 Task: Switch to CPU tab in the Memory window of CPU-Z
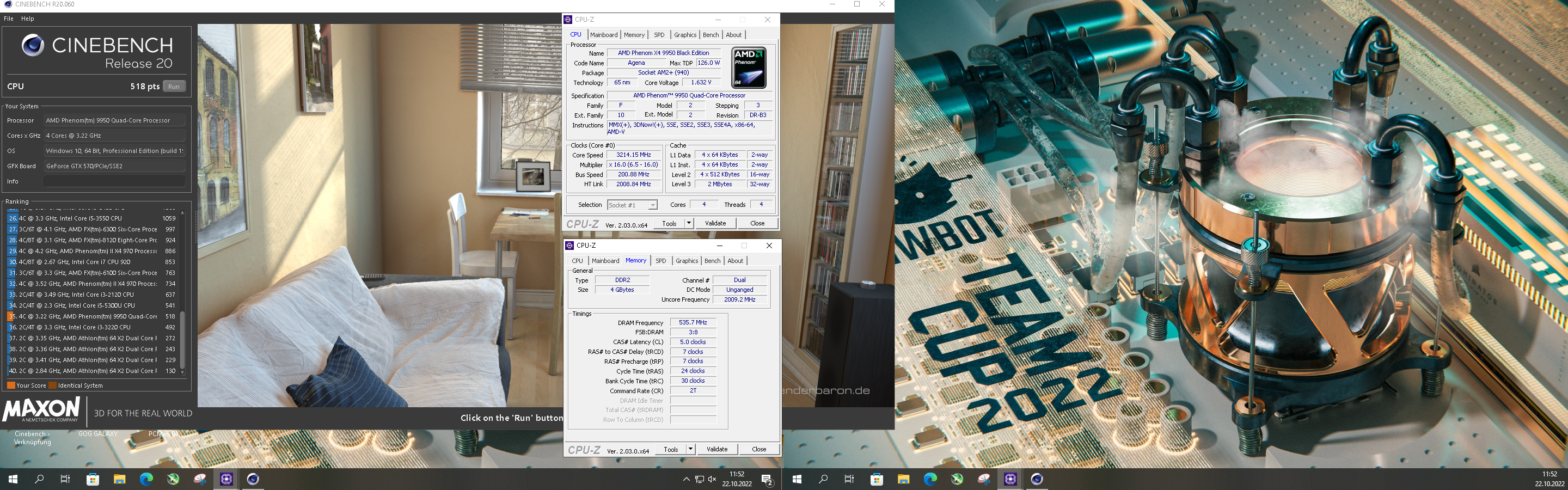click(x=577, y=261)
